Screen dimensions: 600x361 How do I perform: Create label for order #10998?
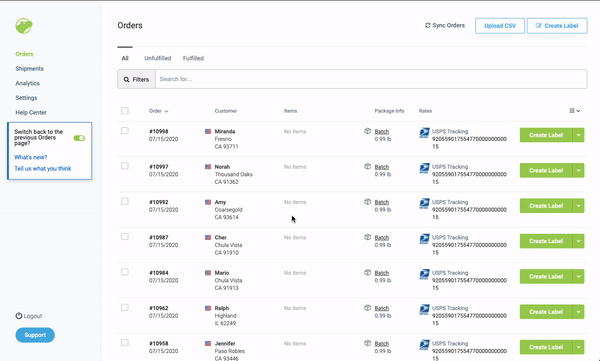[x=546, y=135]
